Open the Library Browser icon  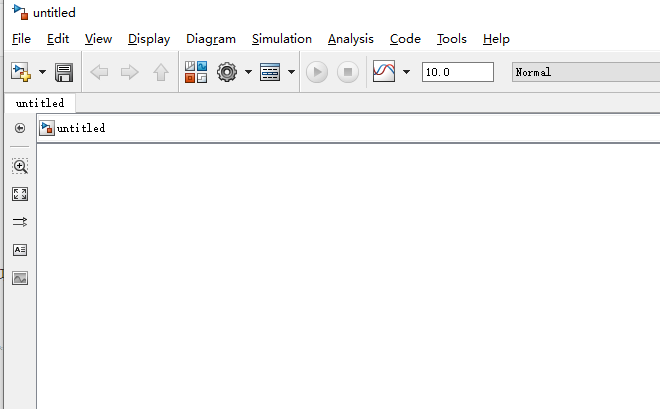coord(196,72)
